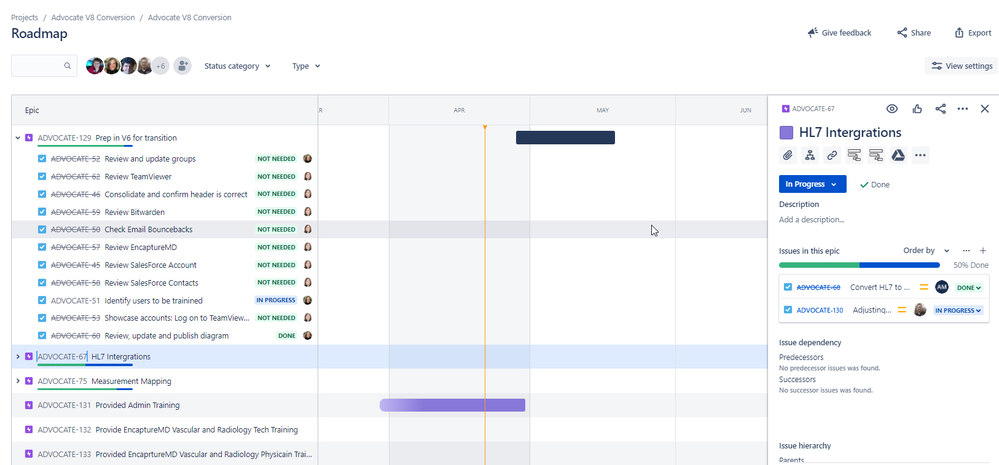Click the Add a description field
Viewport: 999px width, 465px height.
tap(812, 220)
